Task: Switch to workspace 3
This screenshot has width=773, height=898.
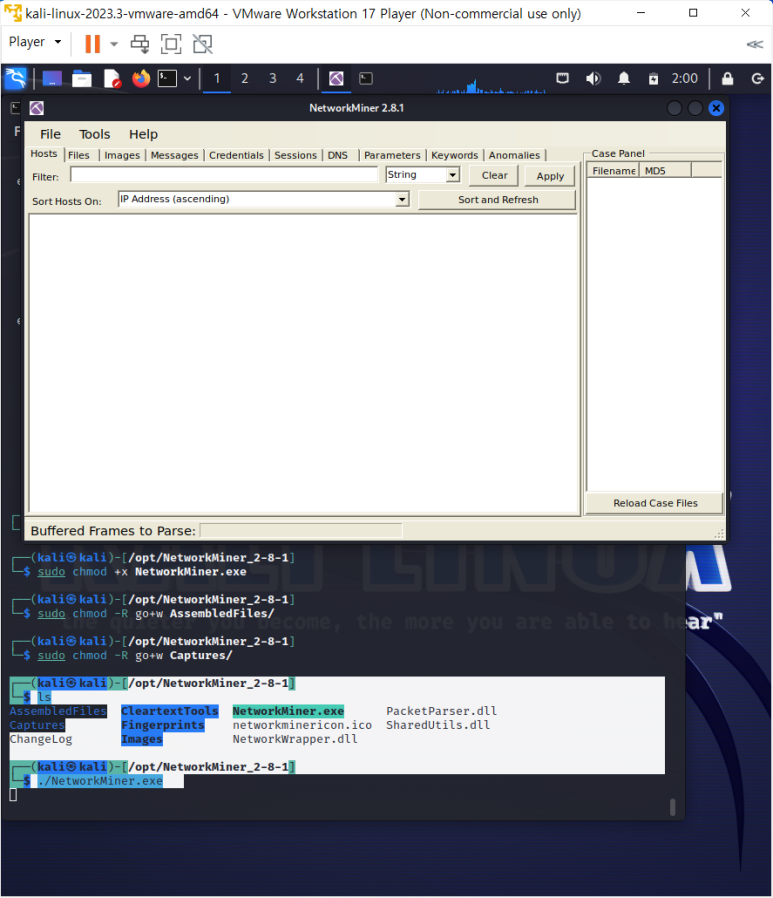Action: (x=273, y=78)
